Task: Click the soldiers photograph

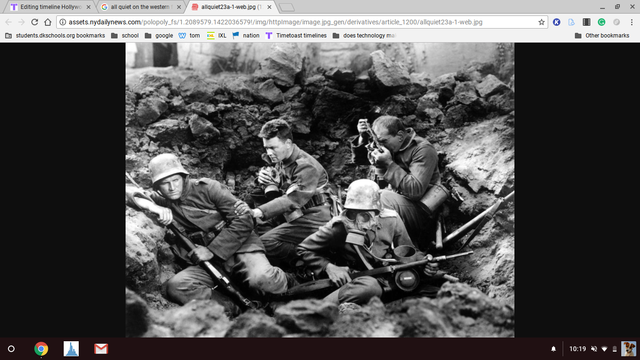Action: coord(320,190)
